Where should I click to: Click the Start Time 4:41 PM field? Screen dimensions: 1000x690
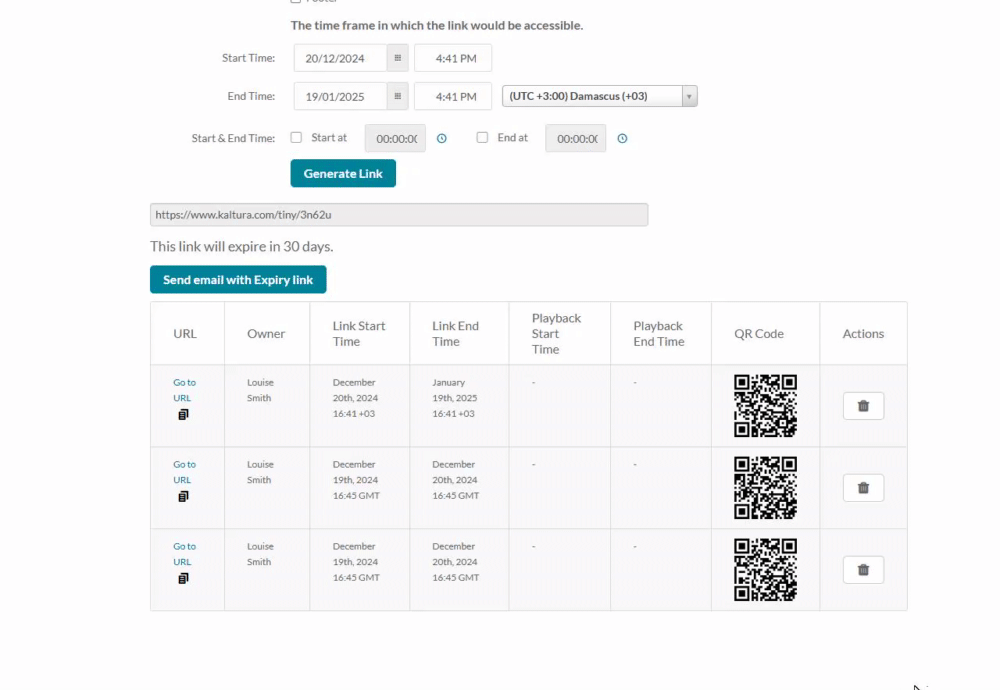(x=453, y=58)
